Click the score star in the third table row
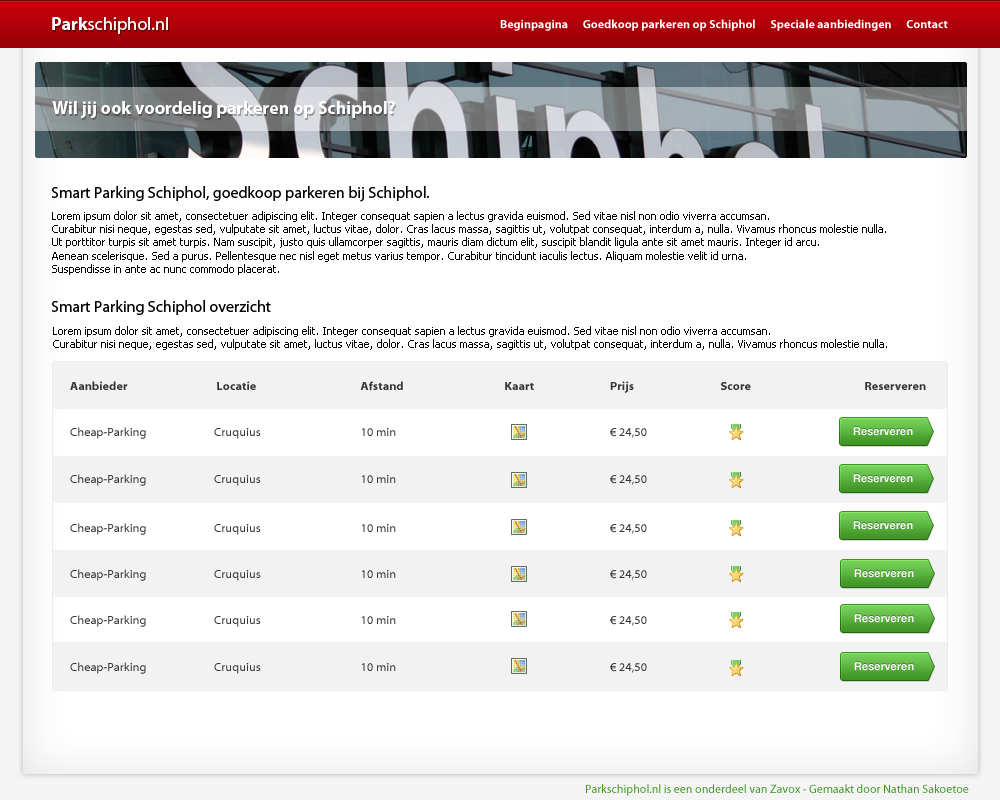The height and width of the screenshot is (800, 1000). (736, 528)
